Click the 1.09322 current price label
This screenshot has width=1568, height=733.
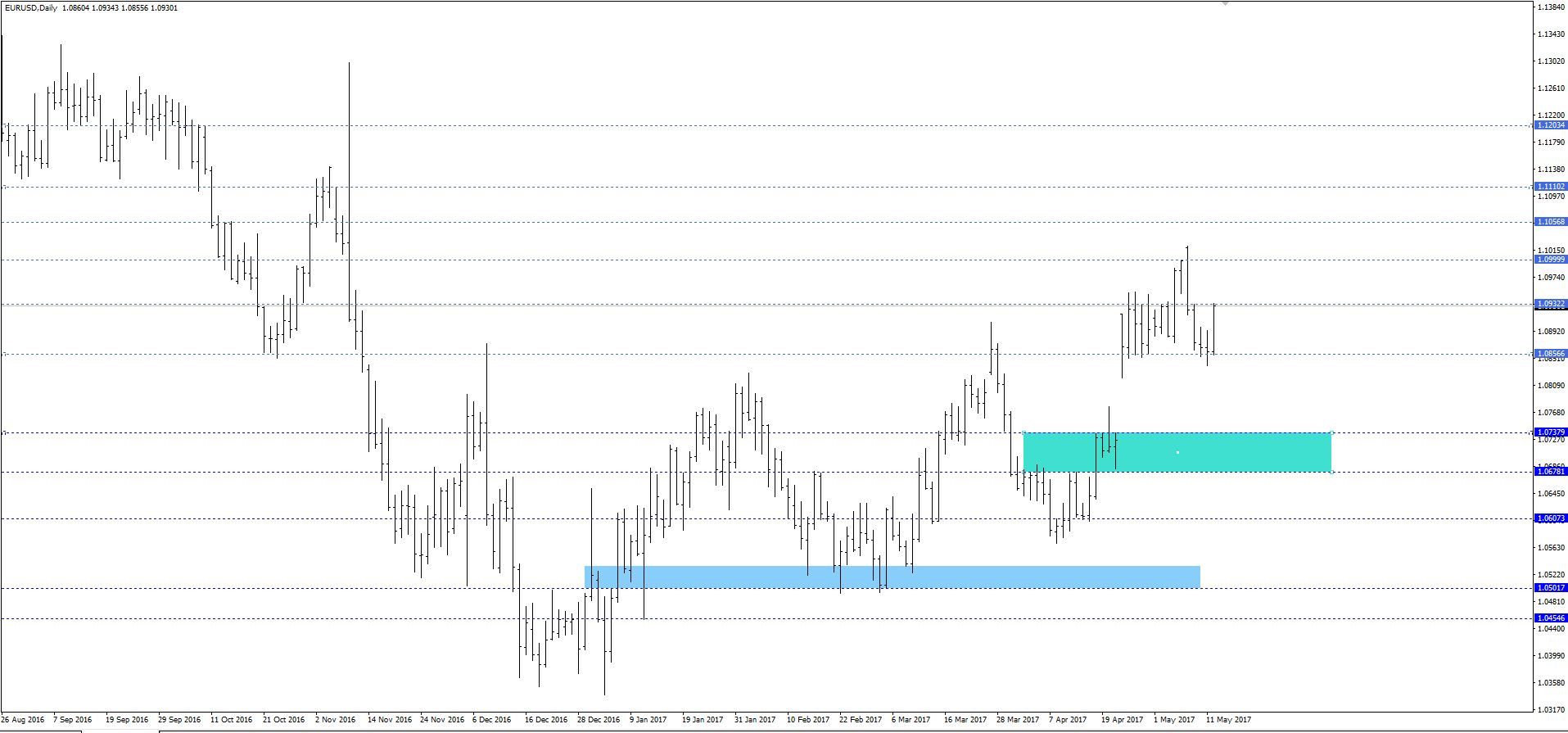[x=1550, y=304]
